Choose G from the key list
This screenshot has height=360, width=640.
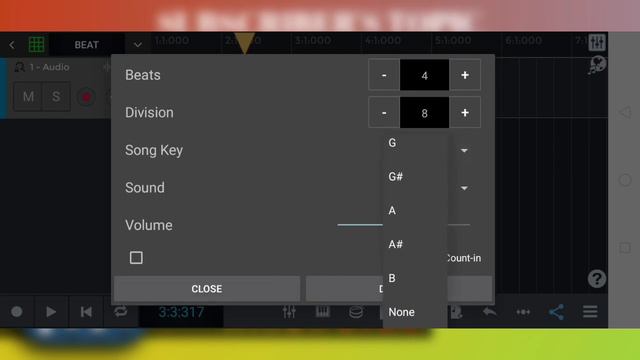[415, 143]
